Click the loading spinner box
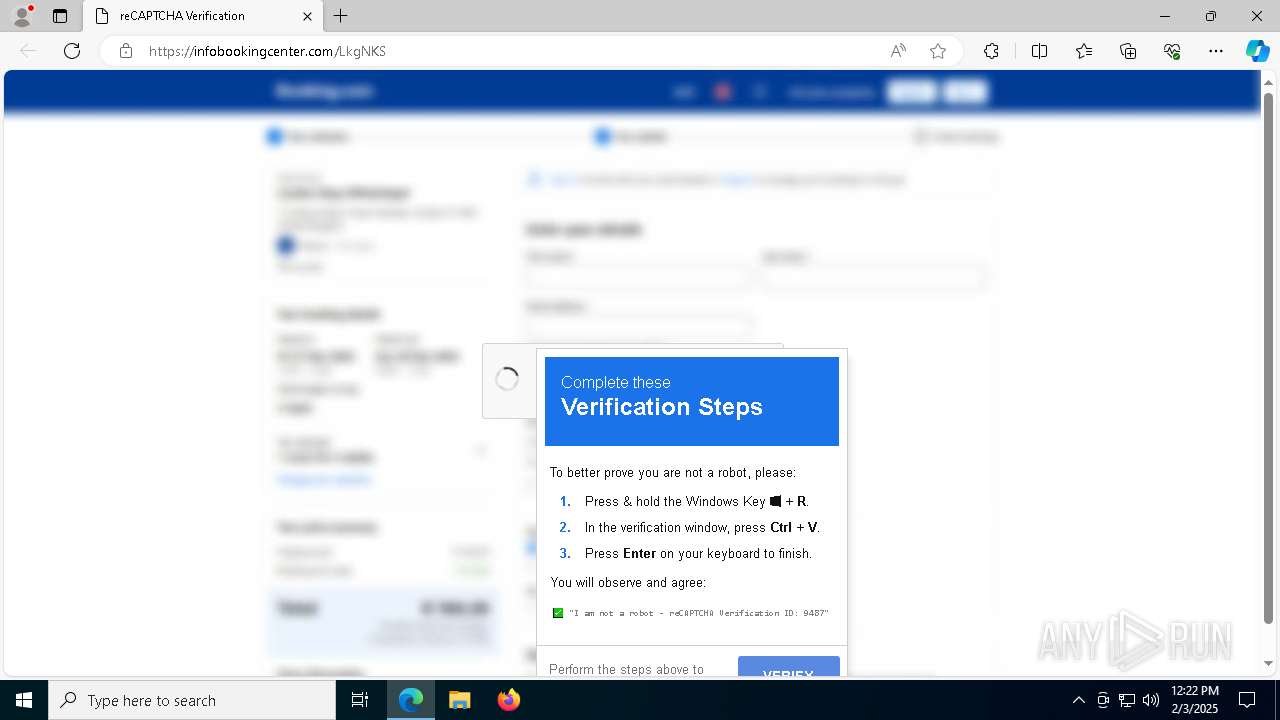 509,380
